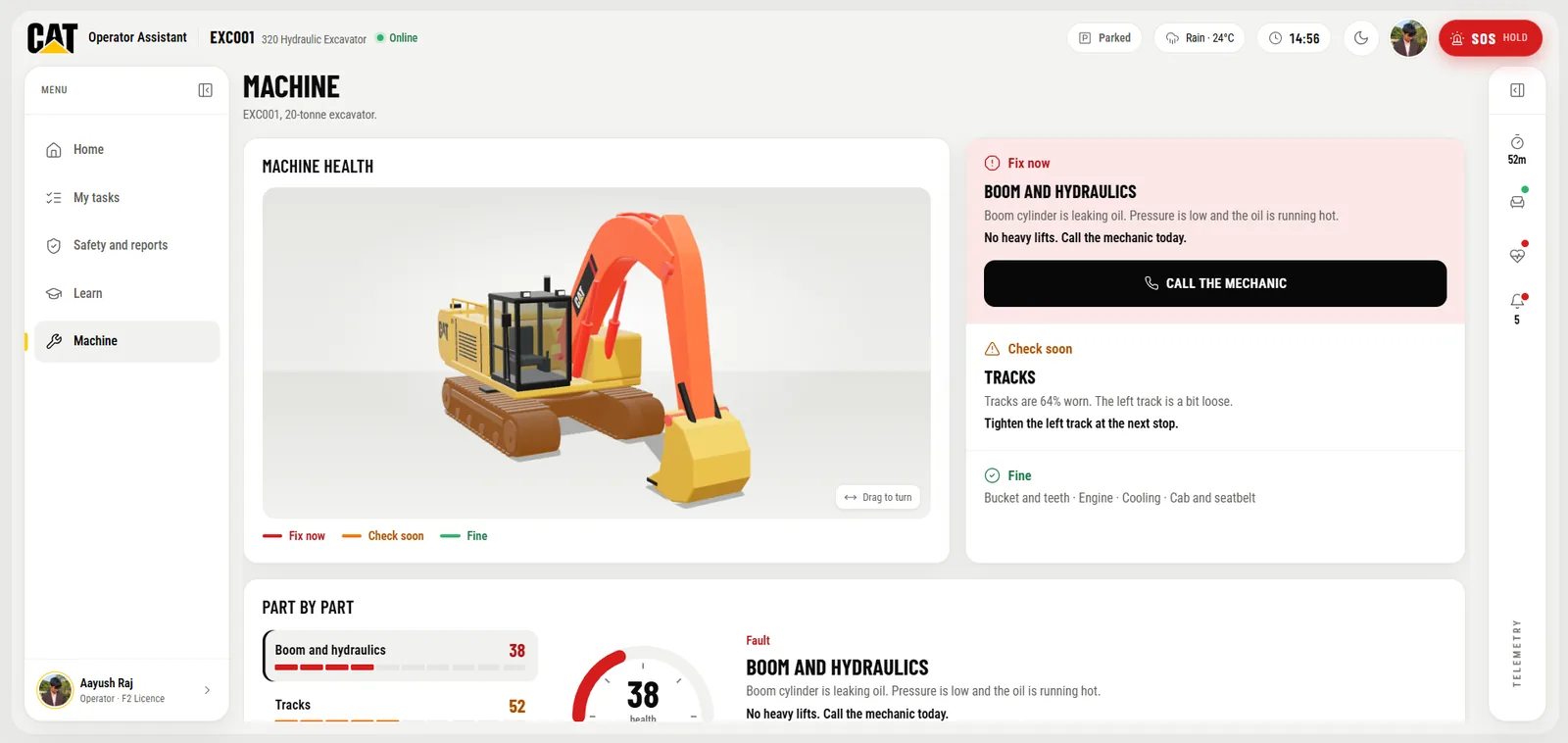Open the operator seat status icon

pyautogui.click(x=1517, y=201)
